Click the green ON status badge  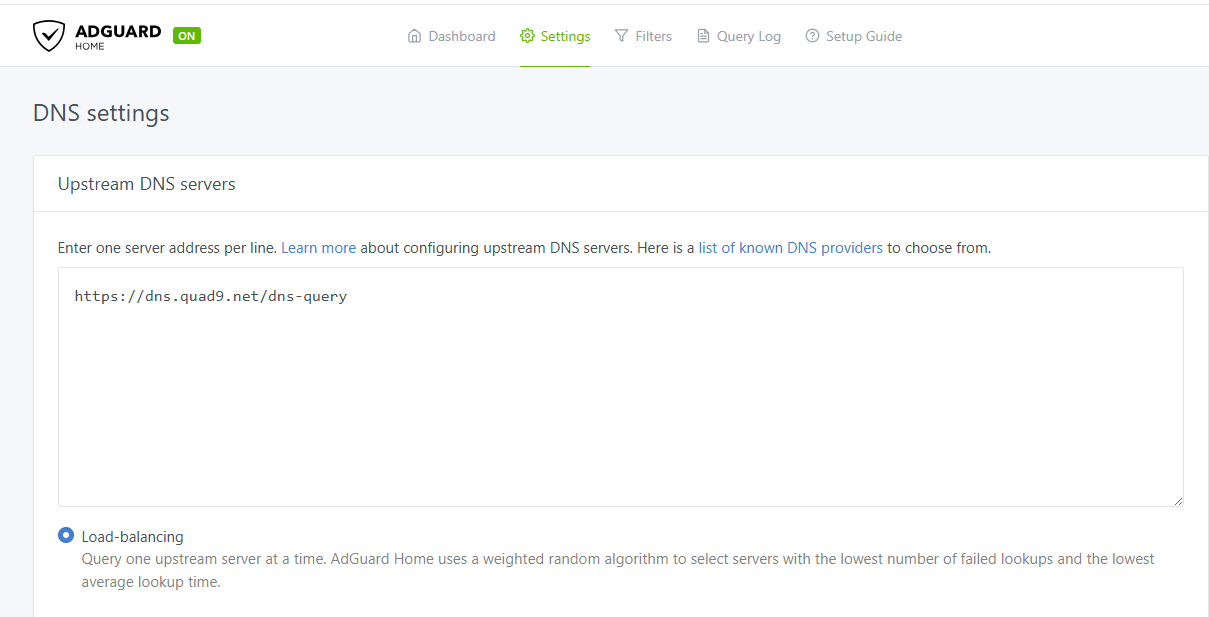(187, 36)
